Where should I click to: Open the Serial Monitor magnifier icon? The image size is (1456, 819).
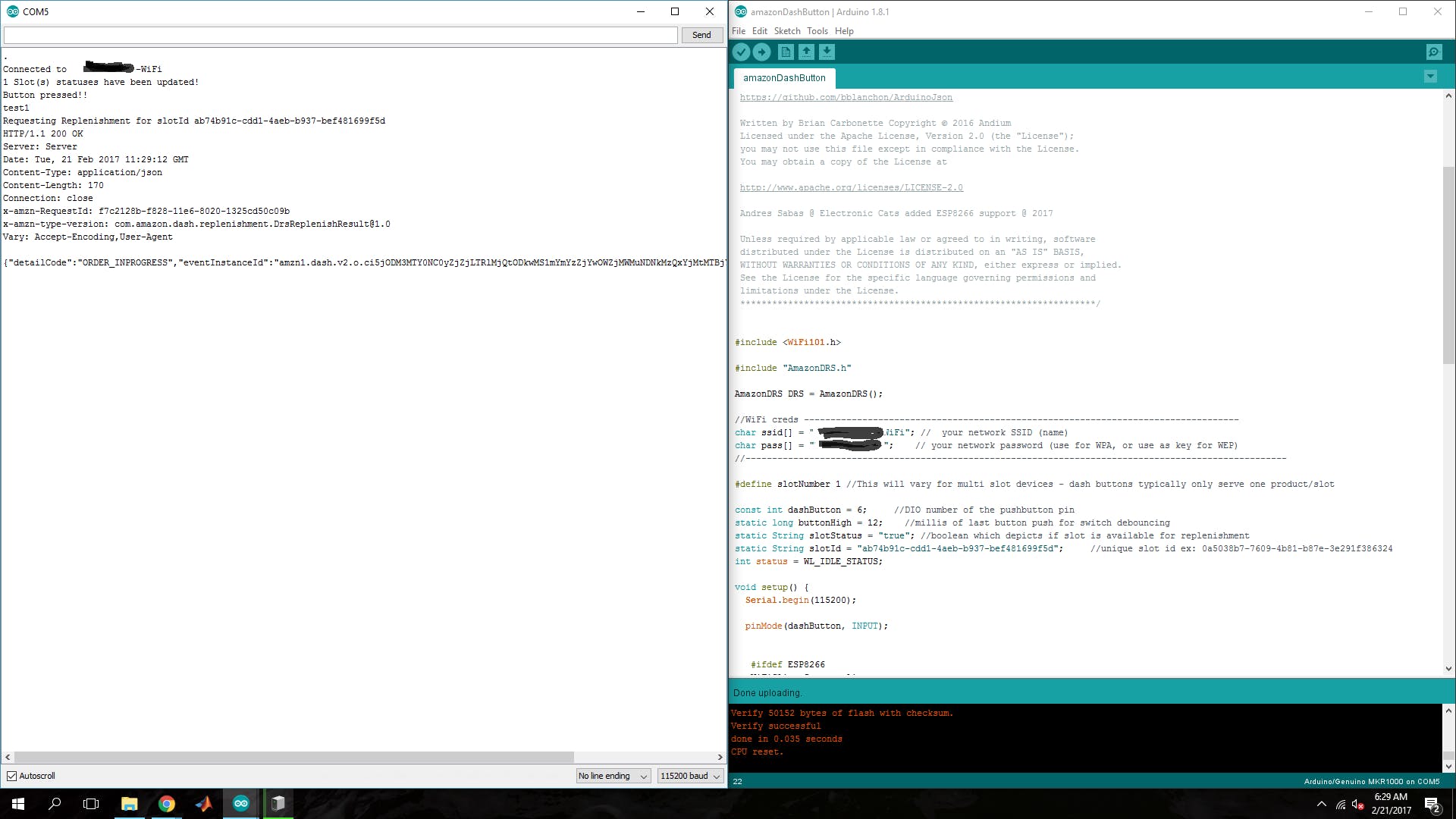pos(1433,52)
